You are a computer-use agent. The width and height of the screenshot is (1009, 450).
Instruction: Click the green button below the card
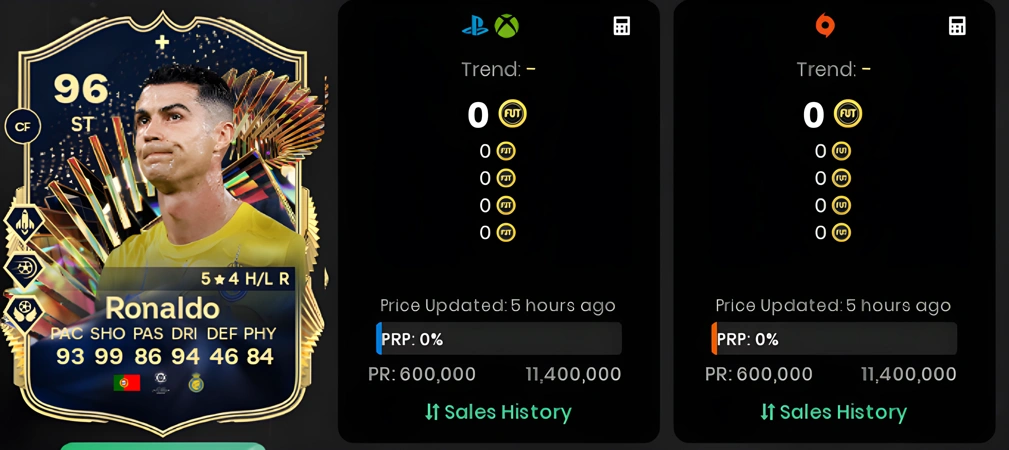tap(163, 446)
